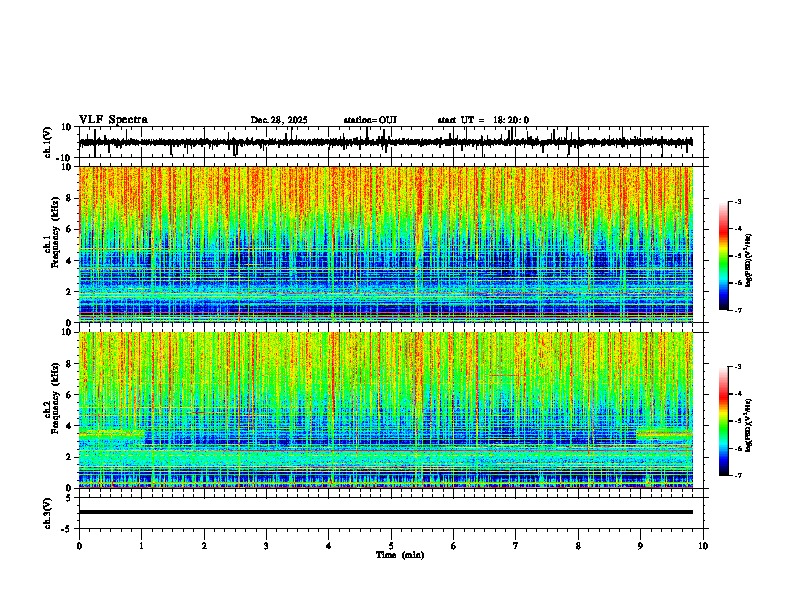The image size is (792, 612).
Task: Click the "4" tick on the time axis
Action: pos(329,546)
